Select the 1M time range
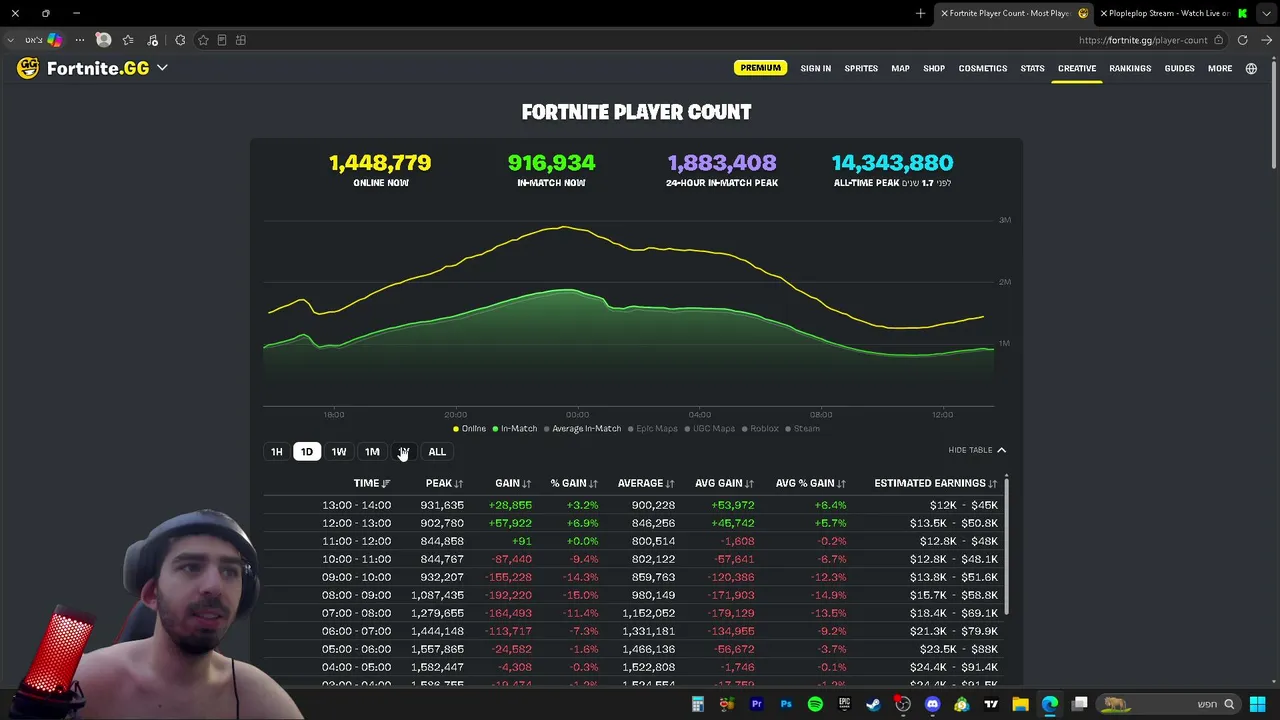This screenshot has width=1280, height=720. [x=372, y=452]
